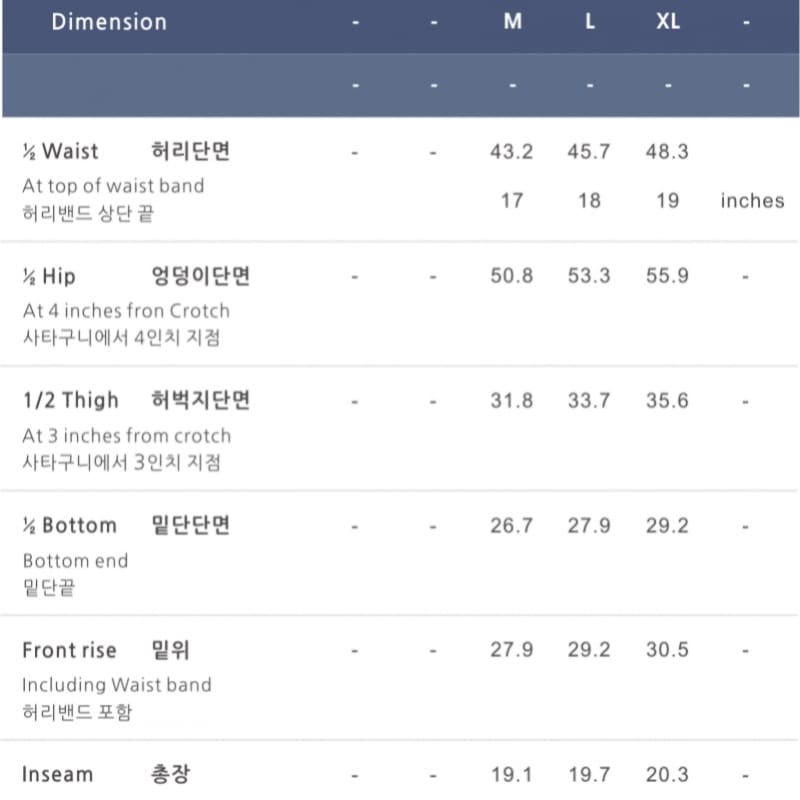Select the M size column header

pyautogui.click(x=512, y=22)
